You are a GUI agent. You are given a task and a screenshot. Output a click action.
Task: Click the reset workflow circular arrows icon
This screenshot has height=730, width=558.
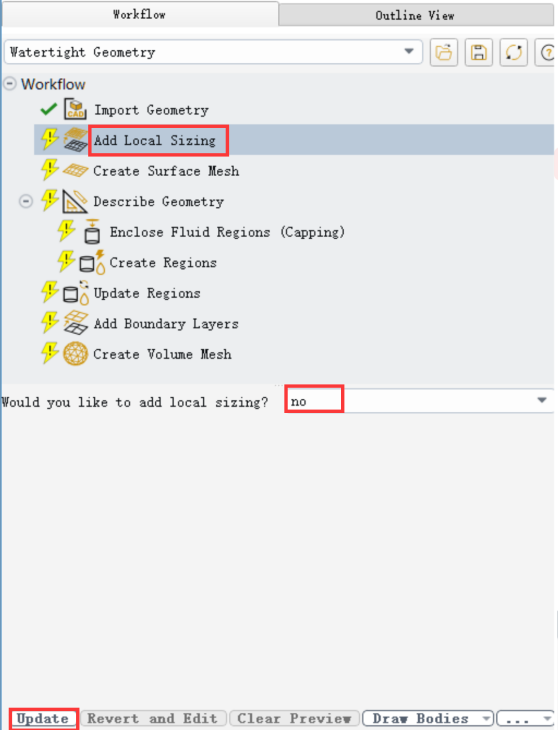[513, 52]
